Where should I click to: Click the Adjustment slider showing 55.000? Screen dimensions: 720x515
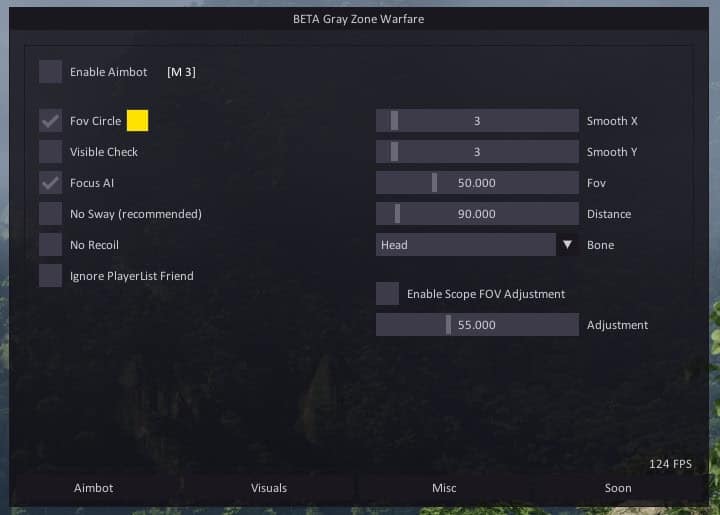(477, 325)
